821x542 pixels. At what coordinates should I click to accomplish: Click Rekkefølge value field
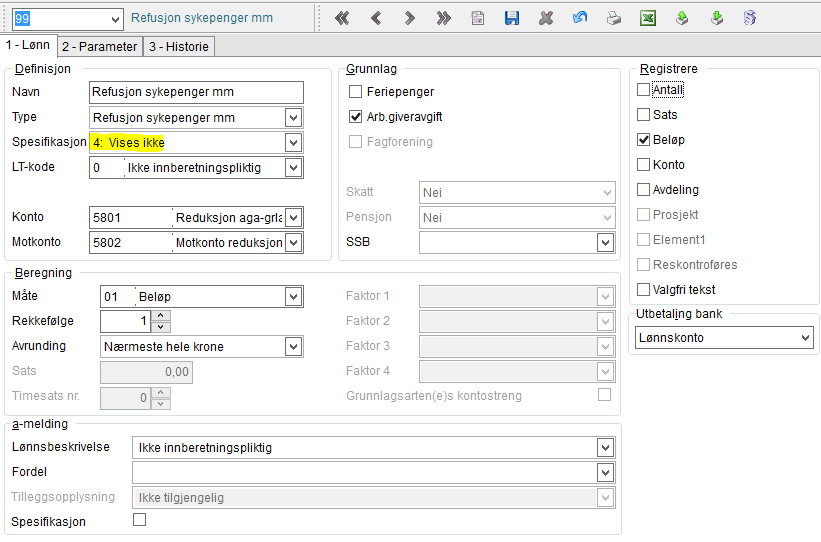(126, 321)
